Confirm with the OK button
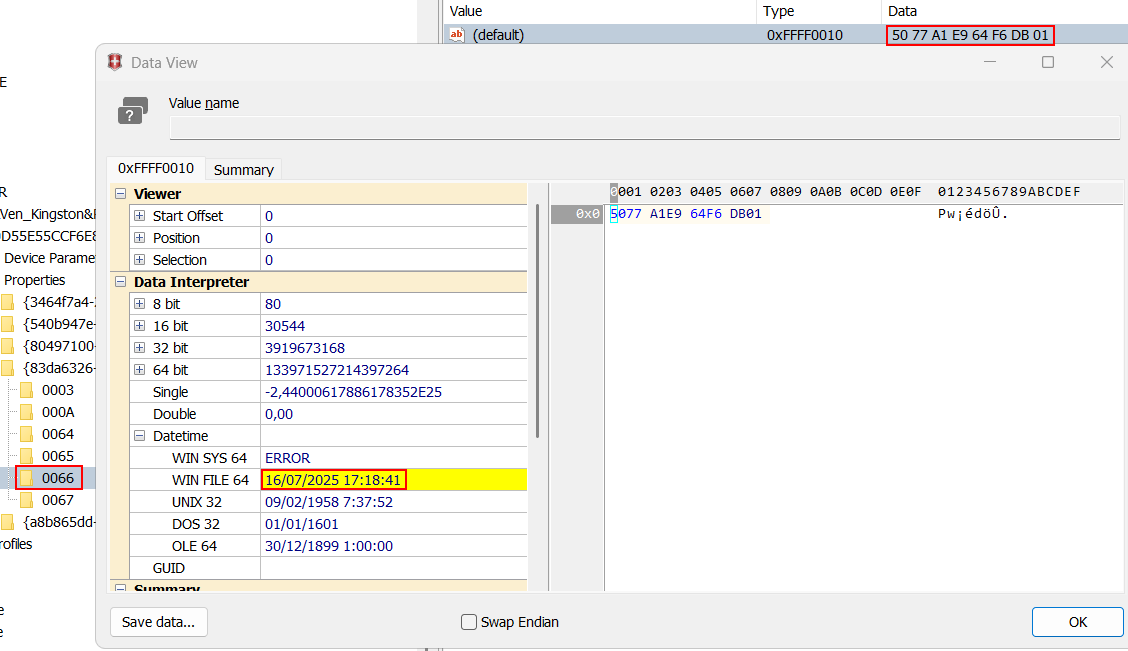The width and height of the screenshot is (1128, 651). (x=1077, y=622)
